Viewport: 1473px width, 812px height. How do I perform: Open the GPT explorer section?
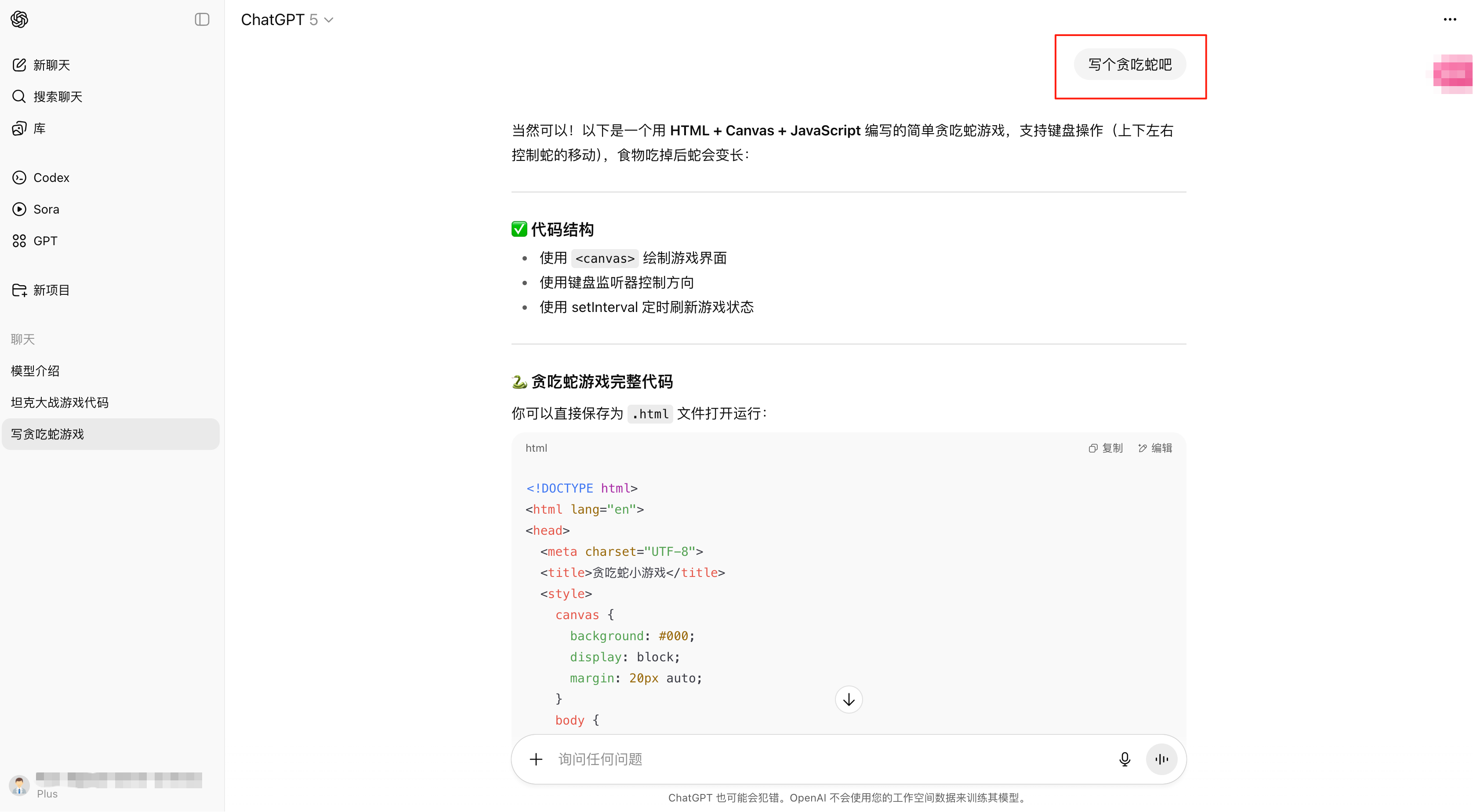(x=44, y=240)
